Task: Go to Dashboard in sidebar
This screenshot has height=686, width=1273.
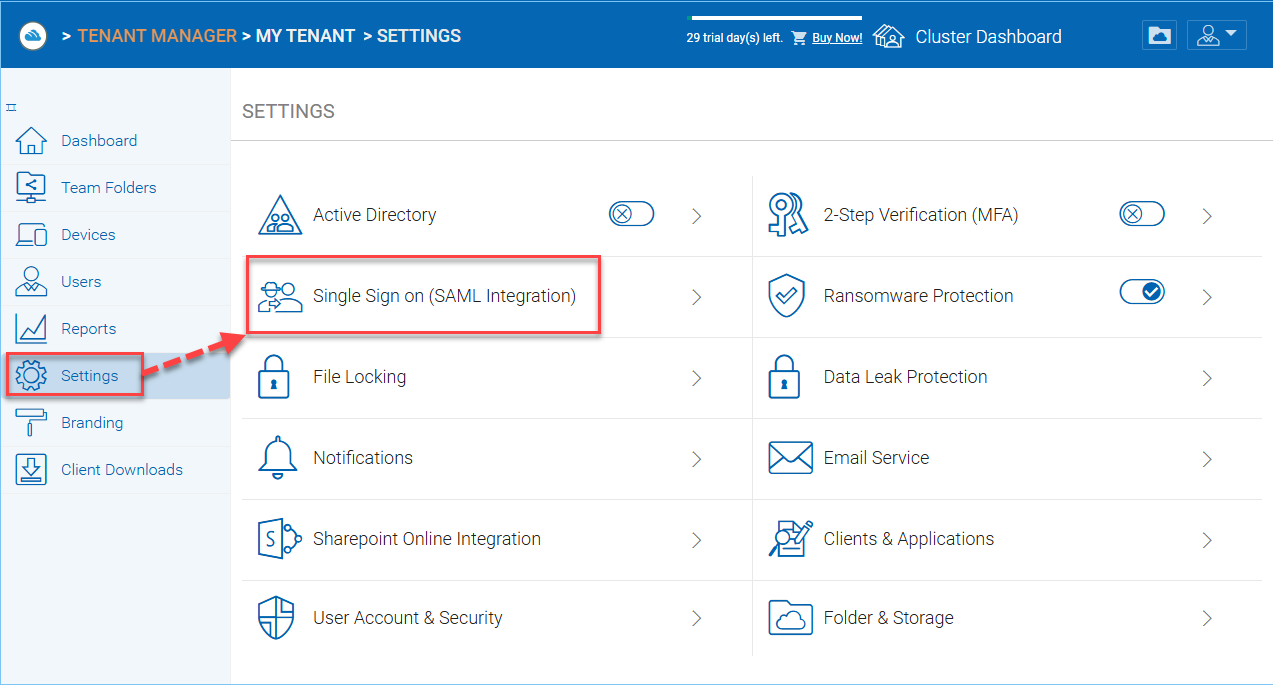Action: 99,141
